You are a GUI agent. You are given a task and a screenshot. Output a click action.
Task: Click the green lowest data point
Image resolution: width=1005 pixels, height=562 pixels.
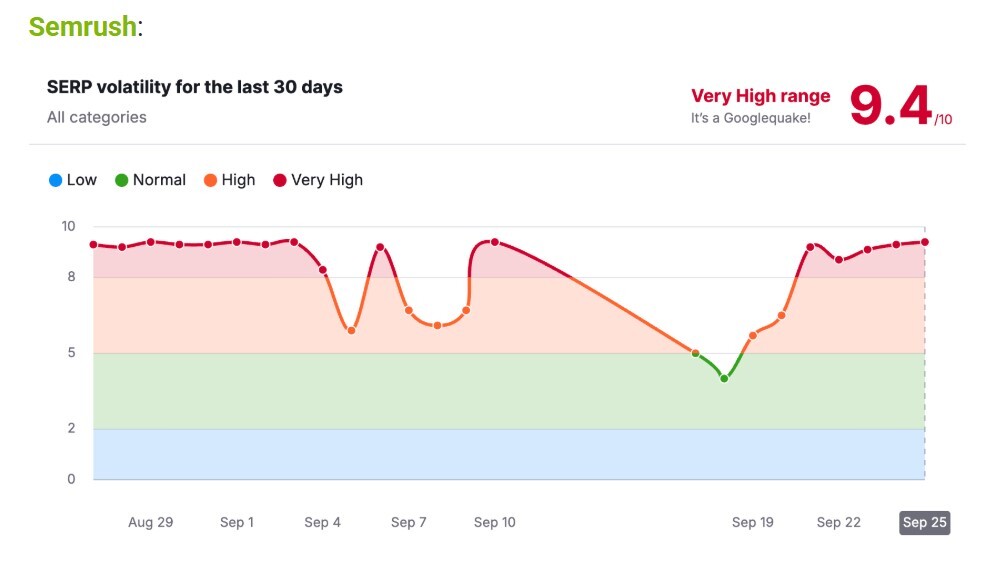coord(724,378)
